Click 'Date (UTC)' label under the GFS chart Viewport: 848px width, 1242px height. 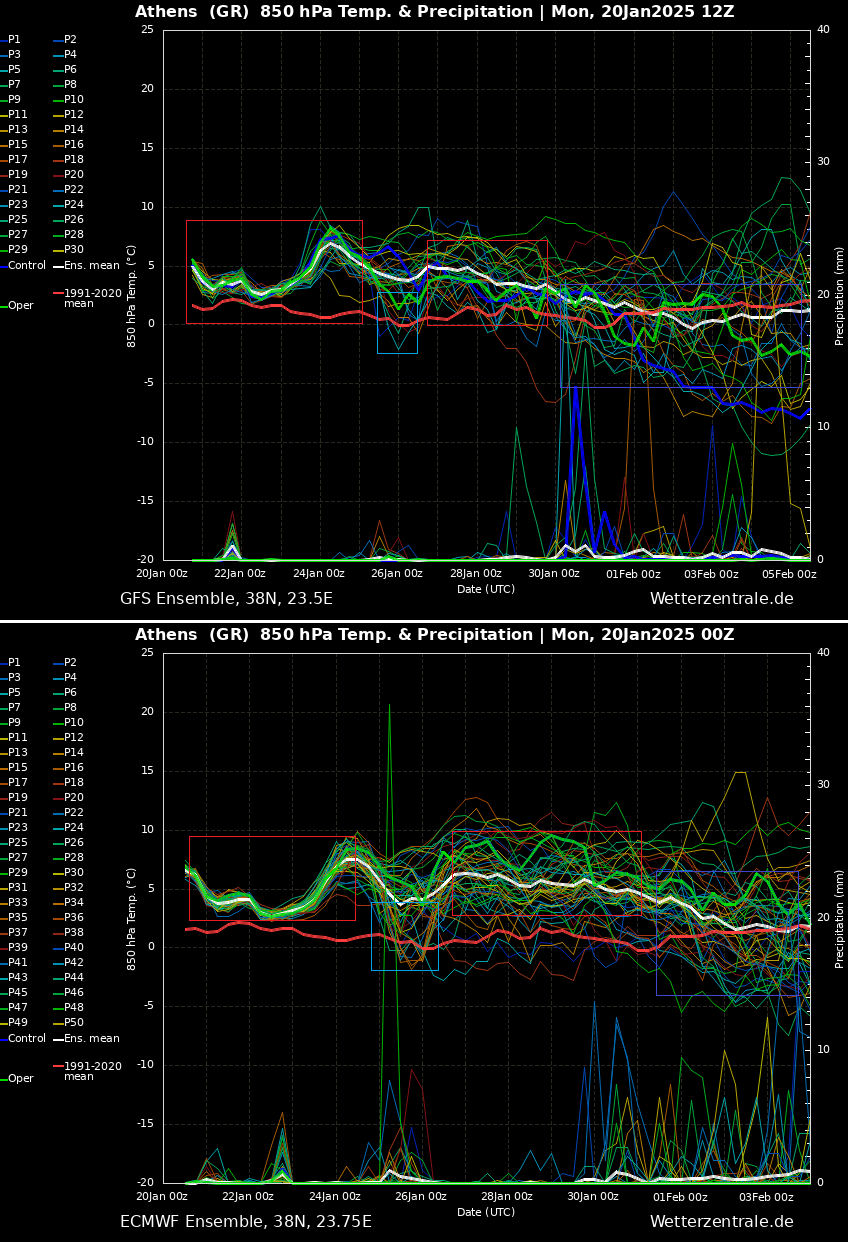click(486, 589)
